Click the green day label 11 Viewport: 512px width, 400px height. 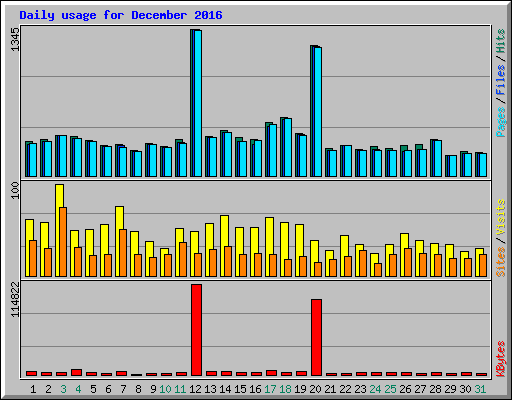(x=180, y=389)
